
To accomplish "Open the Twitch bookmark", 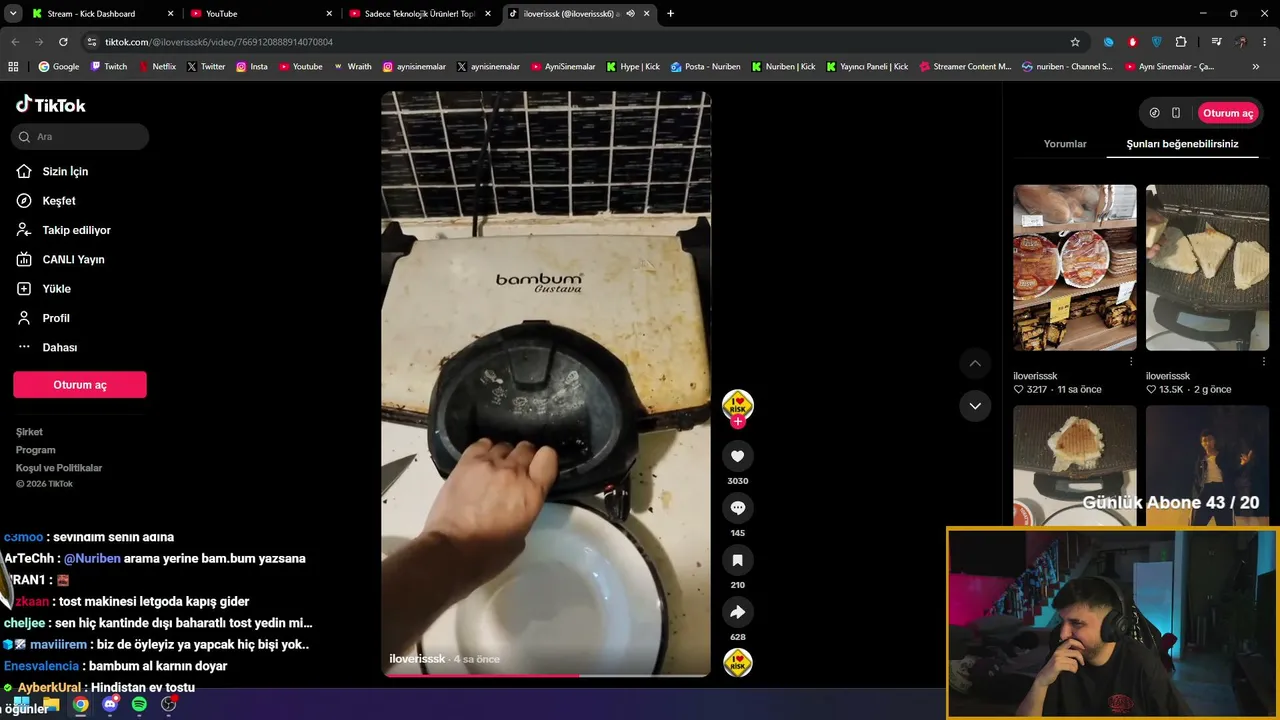I will pos(109,67).
